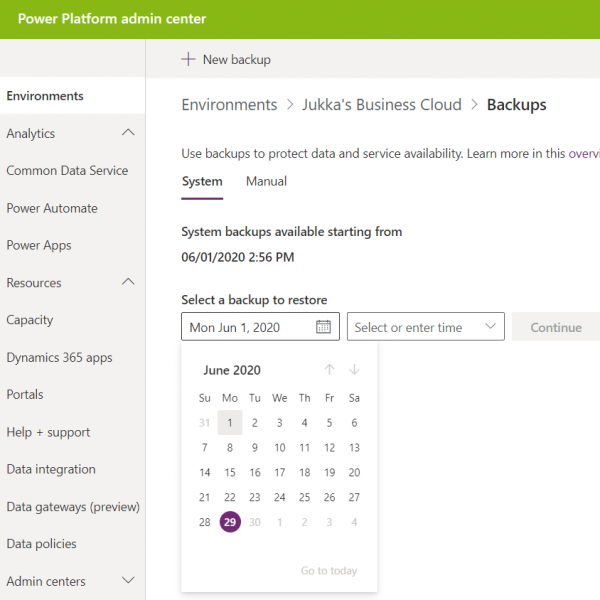Pick June 6 in the calendar
600x600 pixels.
click(x=354, y=422)
